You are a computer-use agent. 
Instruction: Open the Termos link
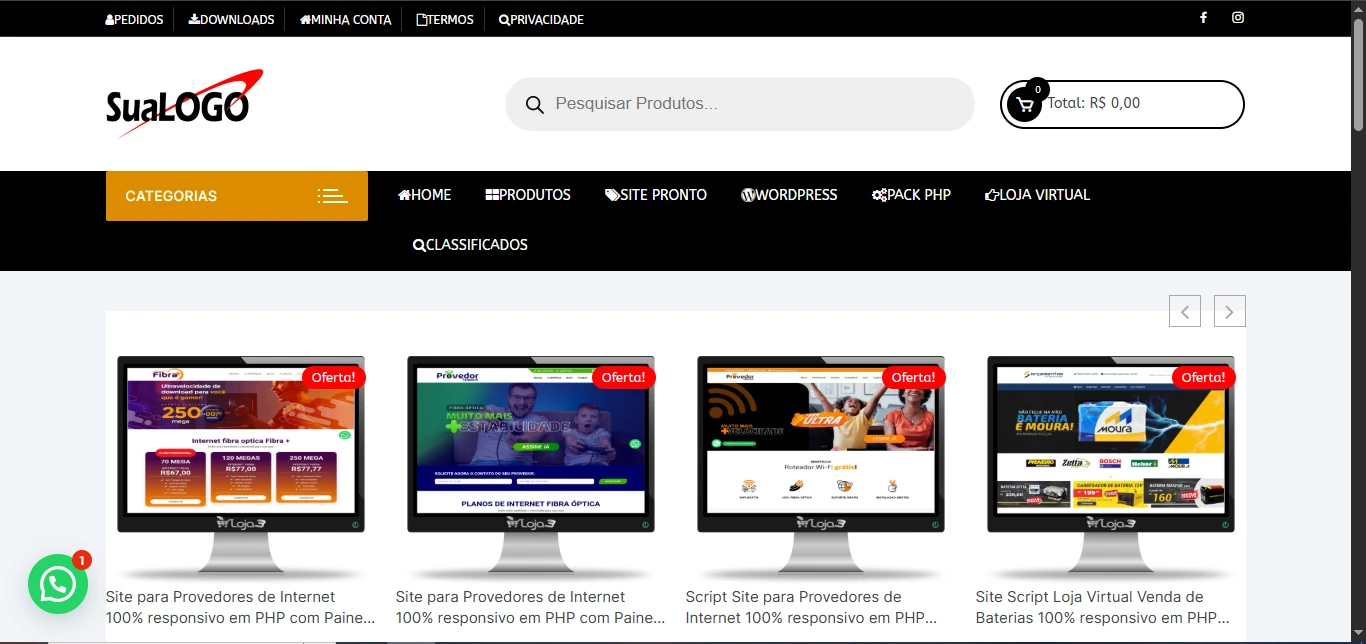tap(444, 19)
